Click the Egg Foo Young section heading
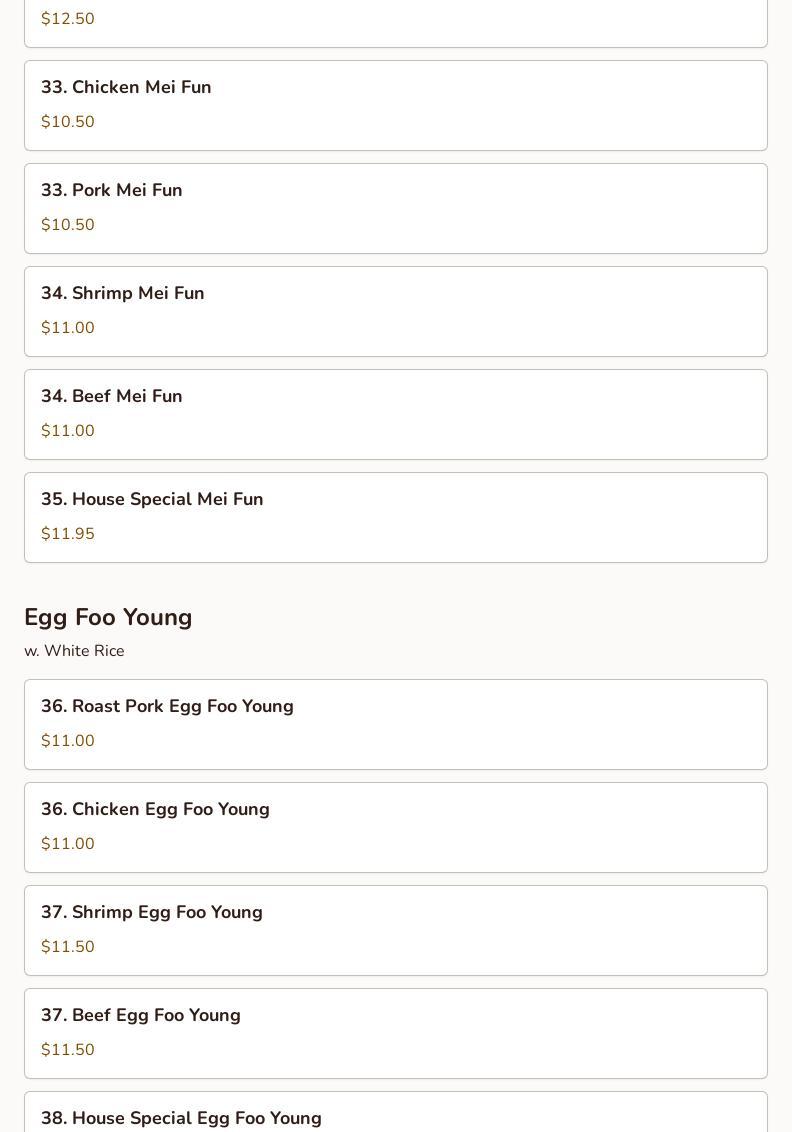Screen dimensions: 792x1132 tap(108, 617)
